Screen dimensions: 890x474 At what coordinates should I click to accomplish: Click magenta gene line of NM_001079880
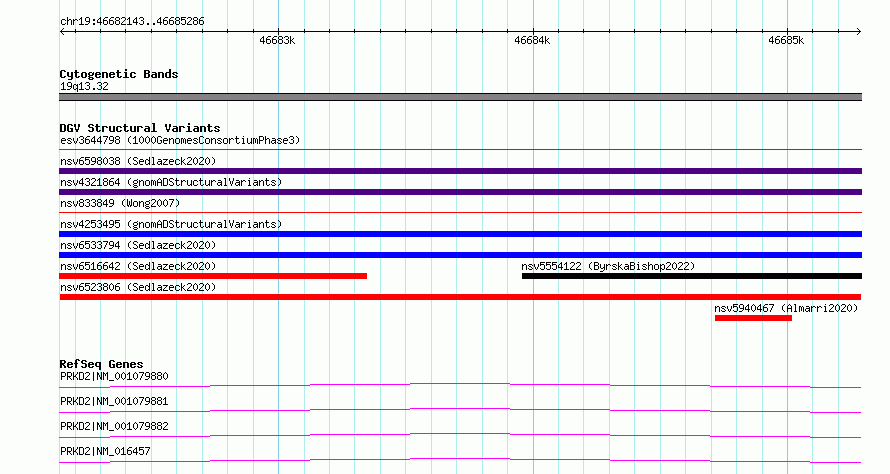[x=460, y=386]
